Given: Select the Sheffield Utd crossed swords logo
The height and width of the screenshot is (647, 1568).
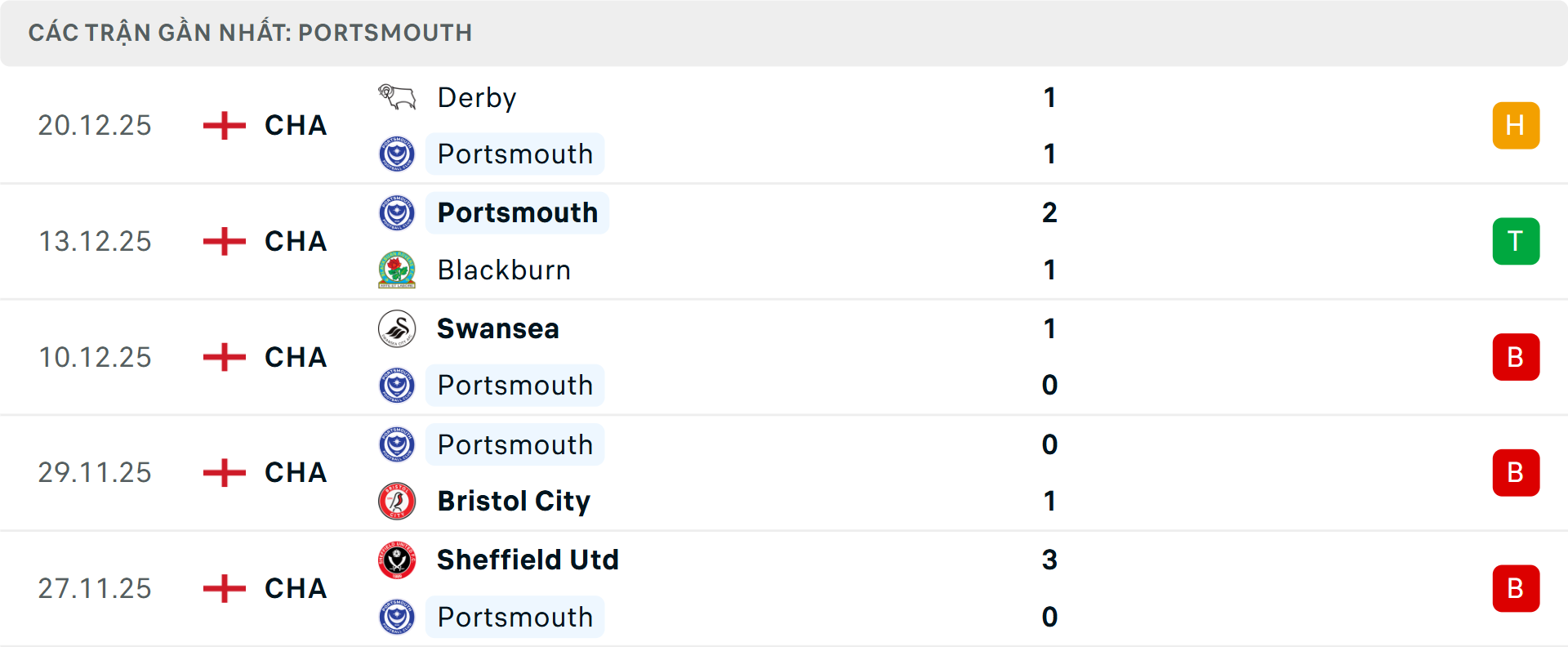Looking at the screenshot, I should tap(397, 560).
